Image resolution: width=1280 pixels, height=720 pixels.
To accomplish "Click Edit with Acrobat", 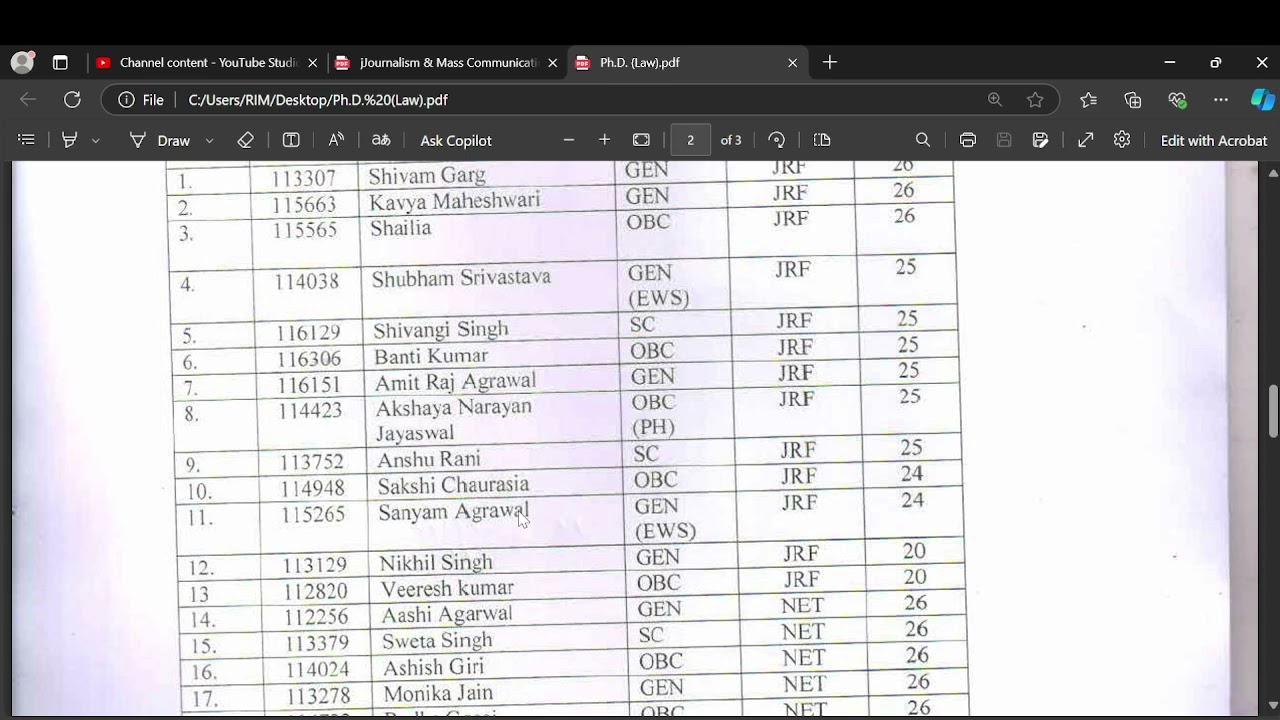I will (x=1213, y=141).
